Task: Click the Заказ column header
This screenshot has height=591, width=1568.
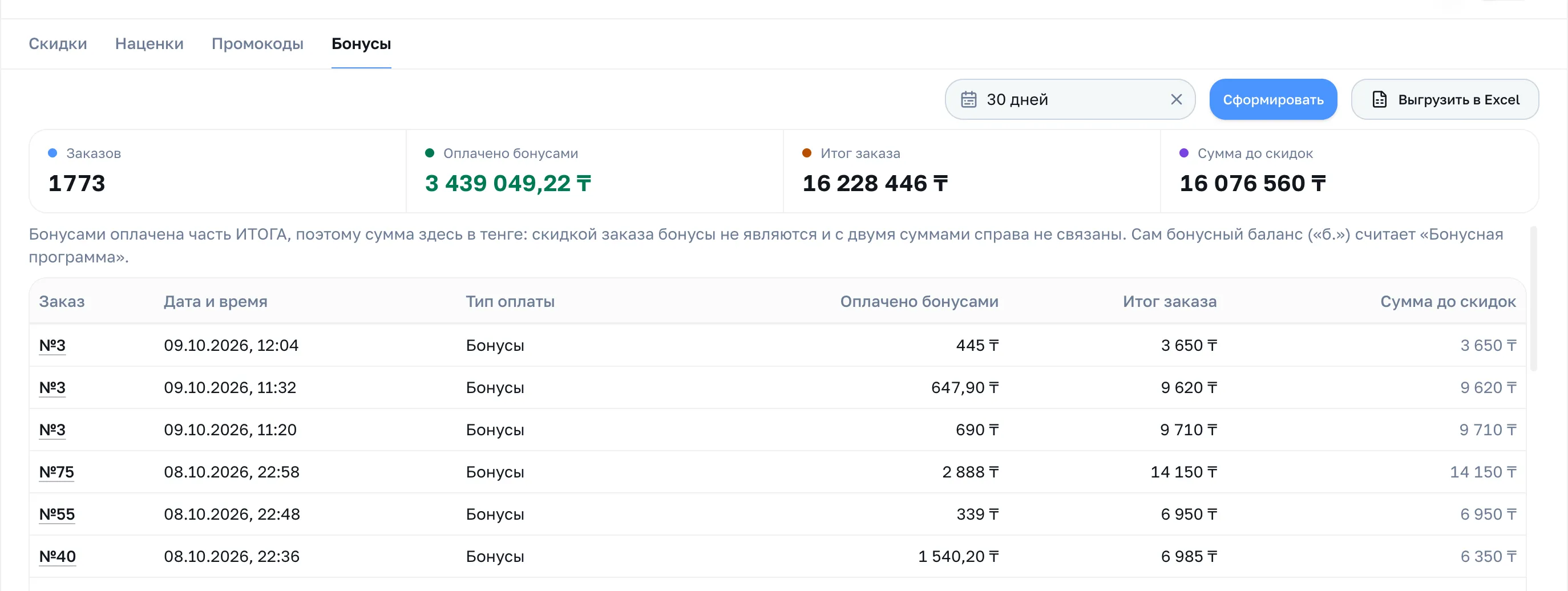Action: coord(62,301)
